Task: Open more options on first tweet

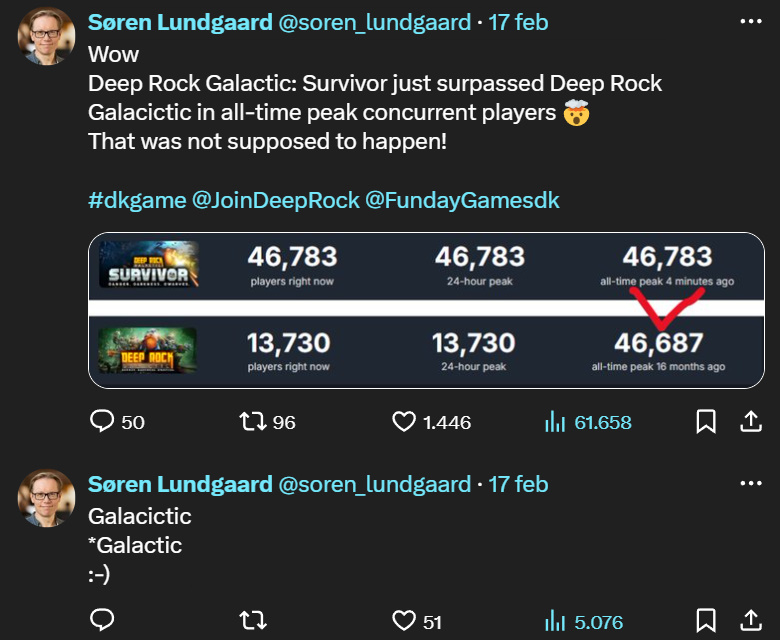Action: coord(750,21)
